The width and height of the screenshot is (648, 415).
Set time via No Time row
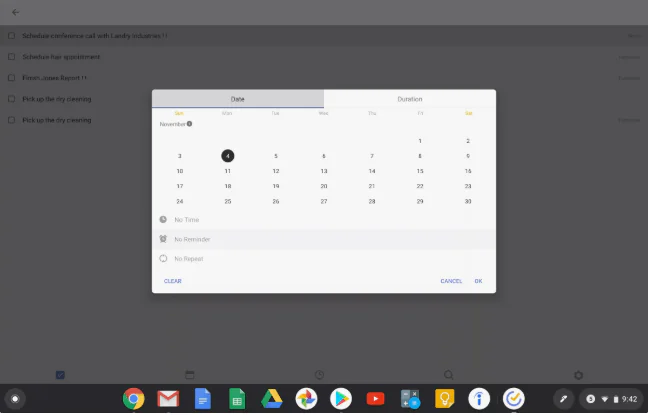tap(324, 219)
